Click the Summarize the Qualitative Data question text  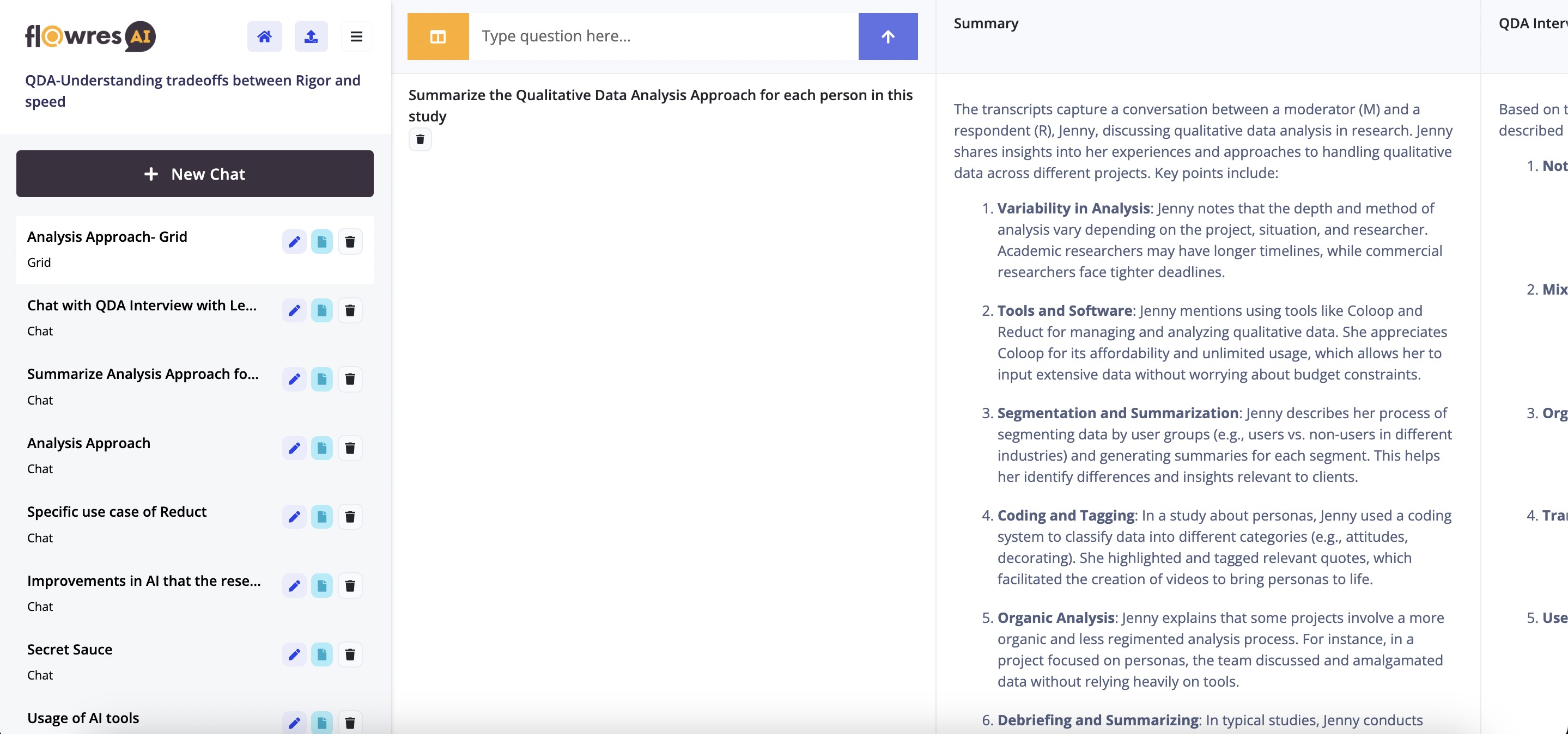(660, 105)
